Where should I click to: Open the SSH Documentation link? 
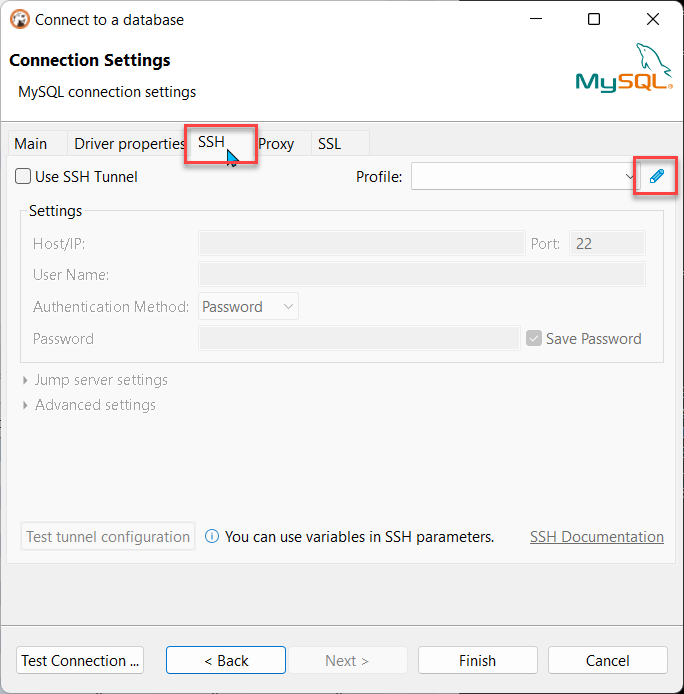[596, 537]
